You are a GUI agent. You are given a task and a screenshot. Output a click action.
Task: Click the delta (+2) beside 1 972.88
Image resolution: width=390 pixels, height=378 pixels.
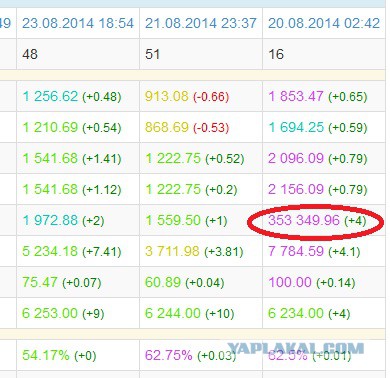(93, 221)
